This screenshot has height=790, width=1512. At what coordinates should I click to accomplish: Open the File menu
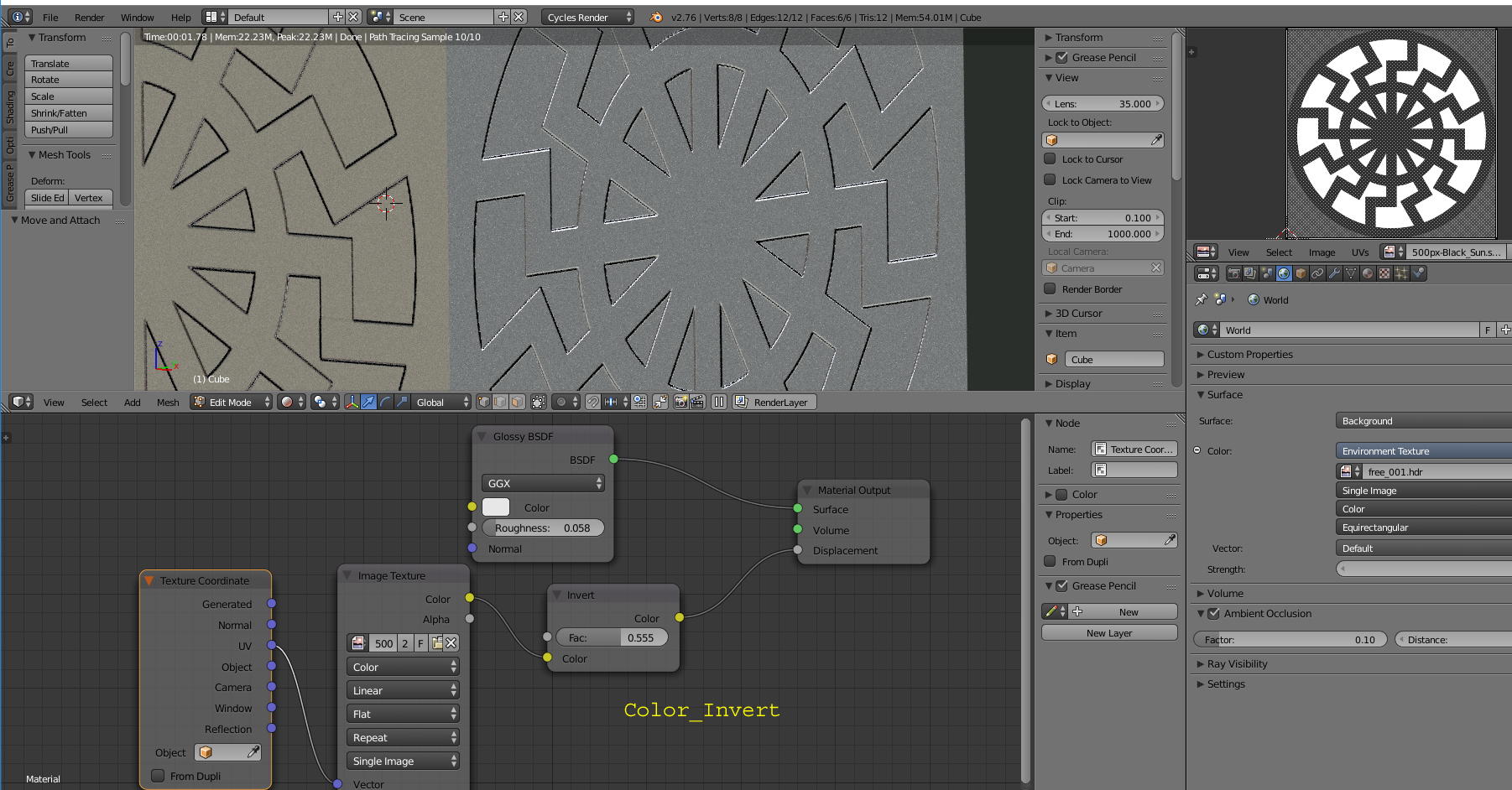pos(50,17)
